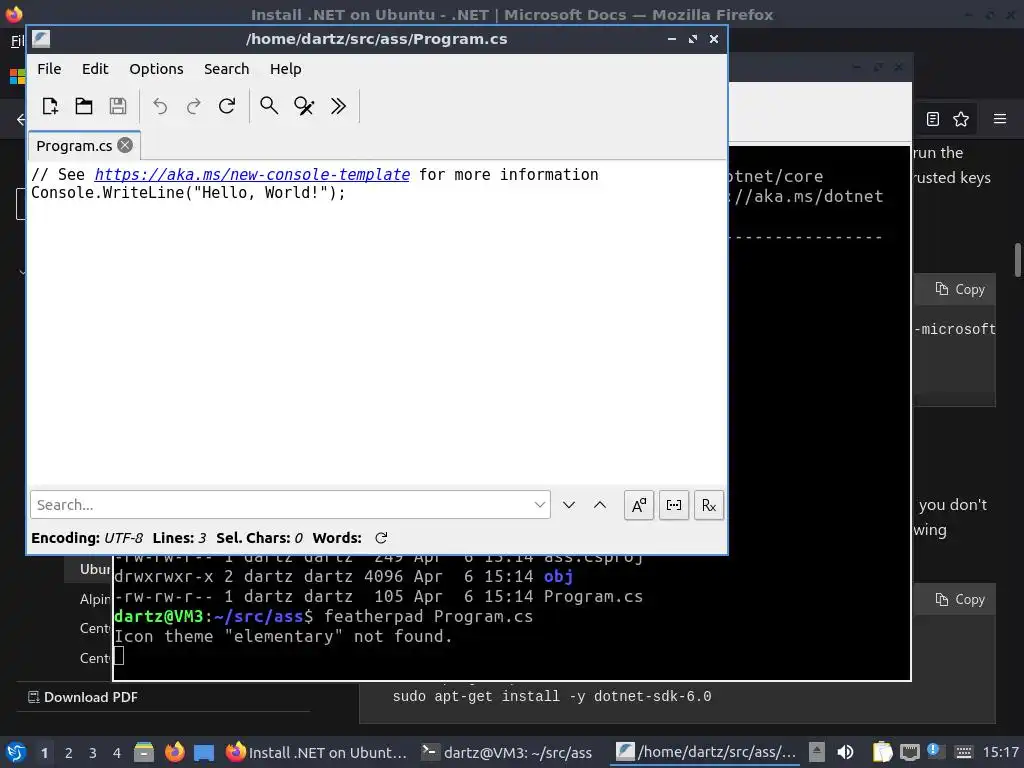Expand toolbar overflow double-chevron
This screenshot has width=1024, height=768.
pyautogui.click(x=338, y=106)
